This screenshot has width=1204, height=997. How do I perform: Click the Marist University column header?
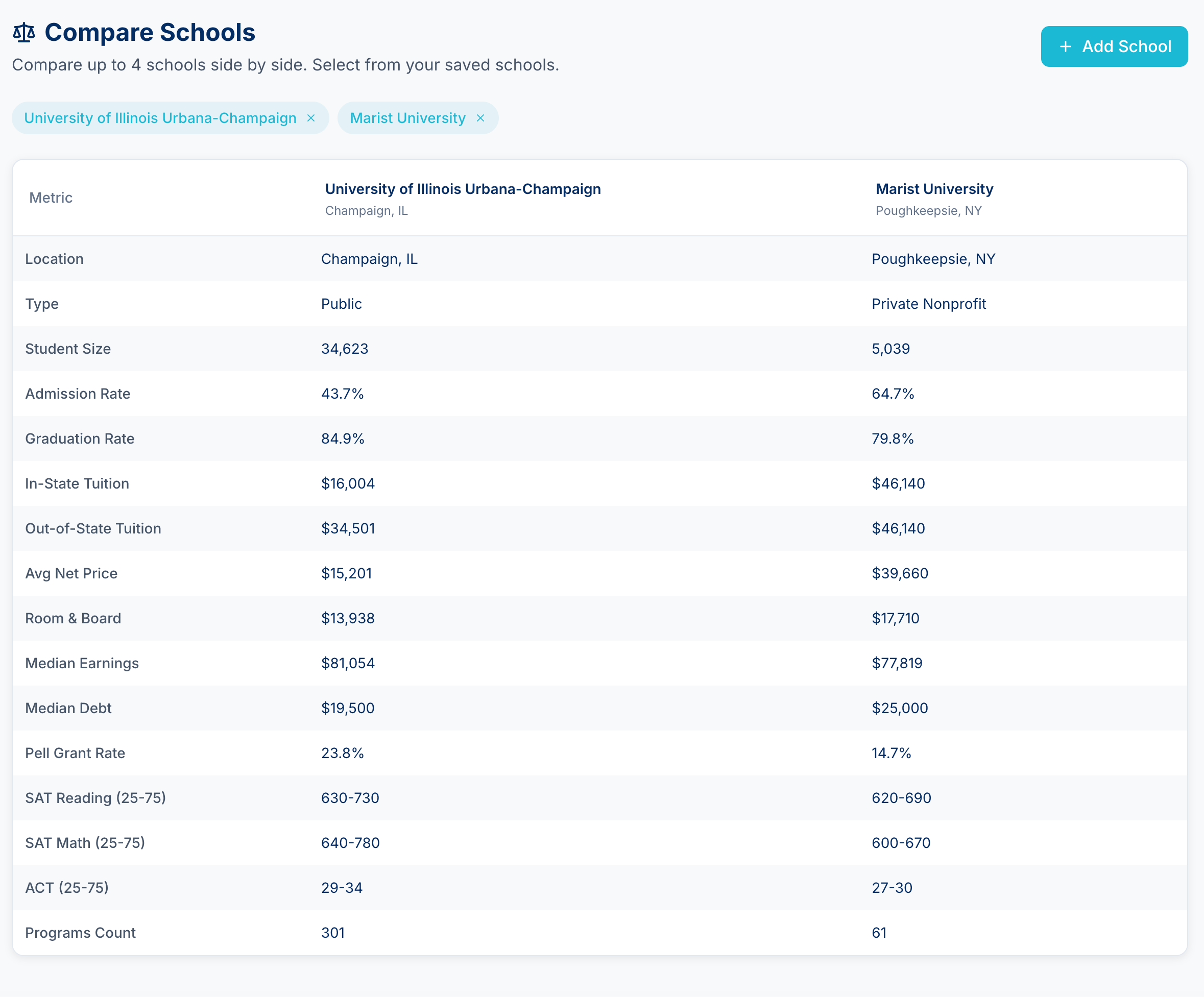(934, 188)
